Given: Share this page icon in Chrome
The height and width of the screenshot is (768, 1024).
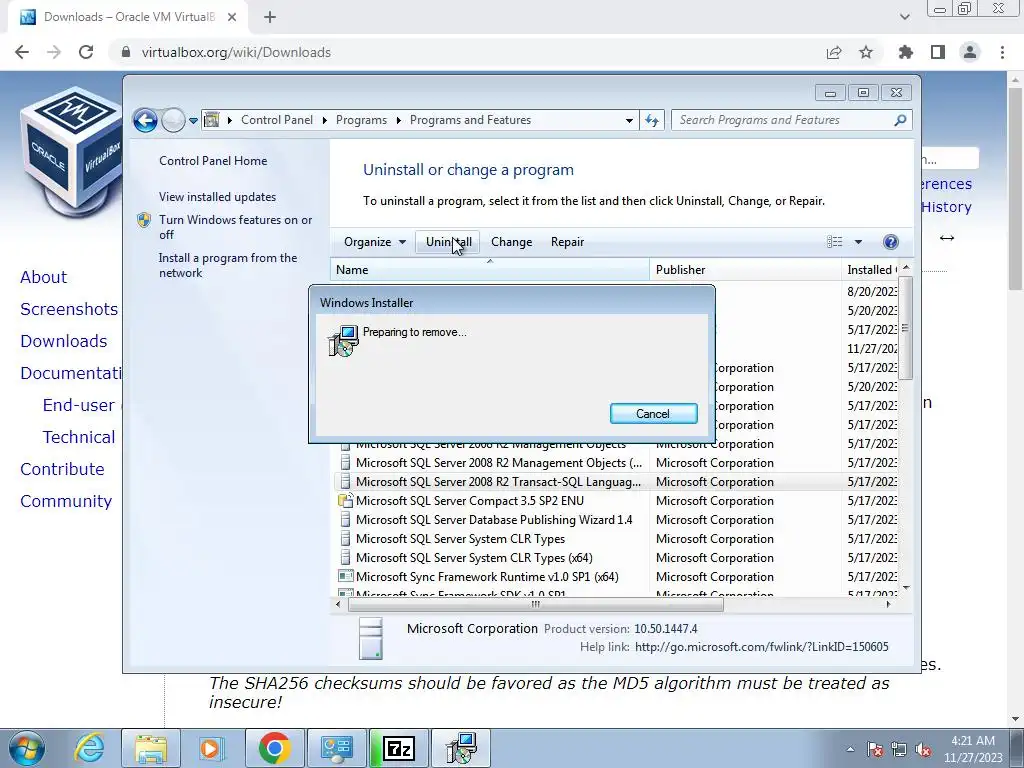Looking at the screenshot, I should click(834, 52).
